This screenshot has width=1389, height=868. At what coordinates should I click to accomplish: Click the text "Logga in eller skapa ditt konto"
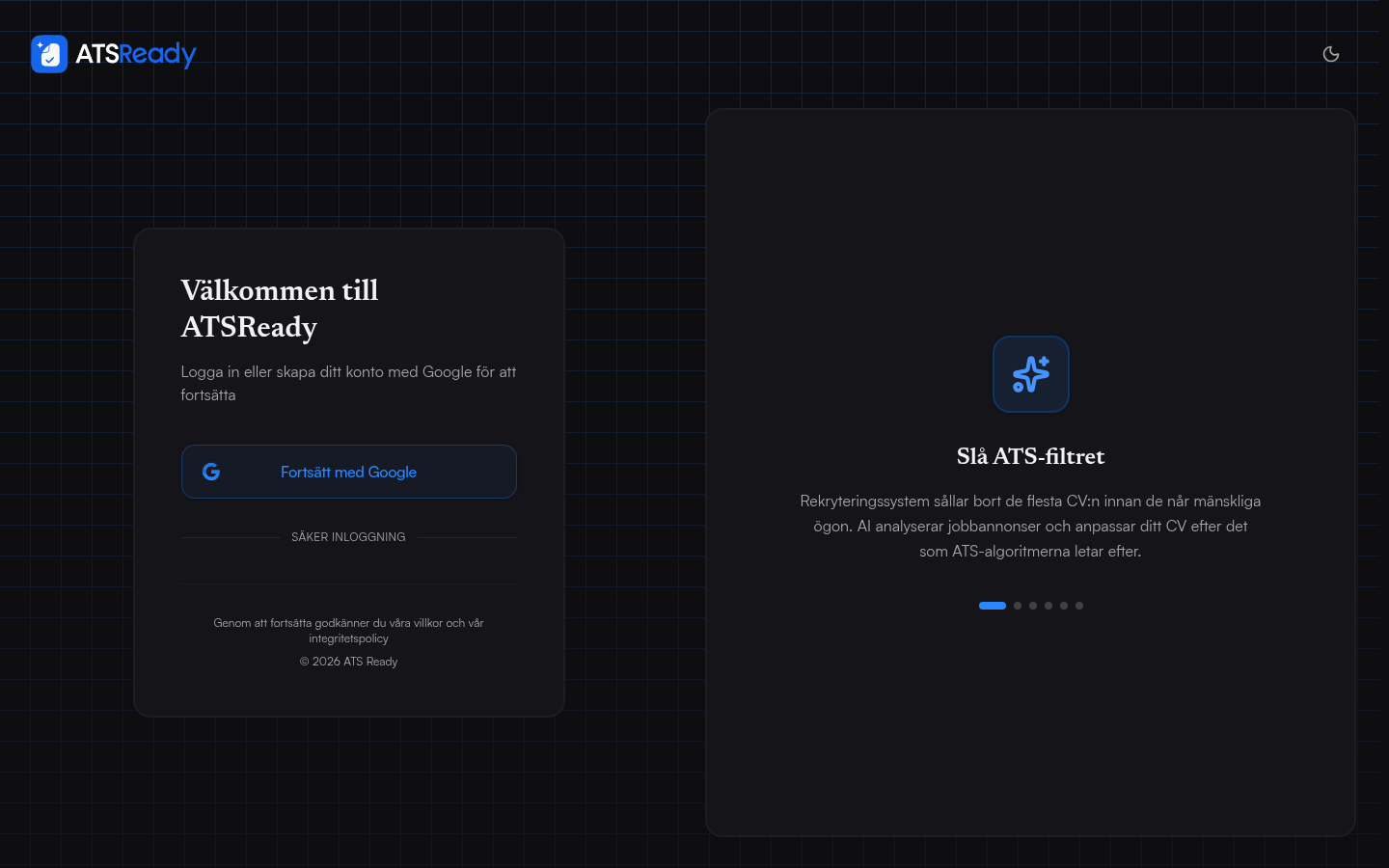point(284,371)
